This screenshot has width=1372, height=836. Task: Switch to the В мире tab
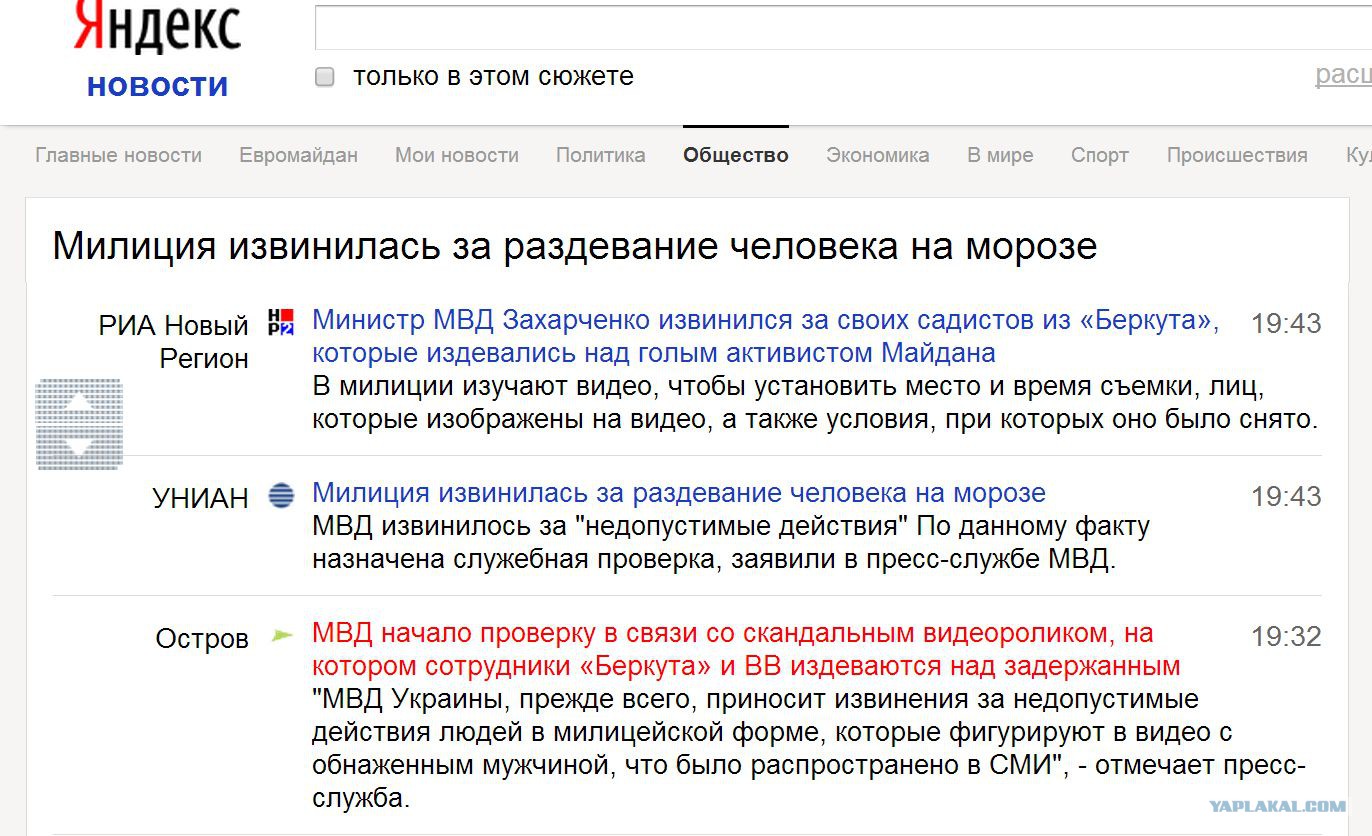tap(1000, 155)
